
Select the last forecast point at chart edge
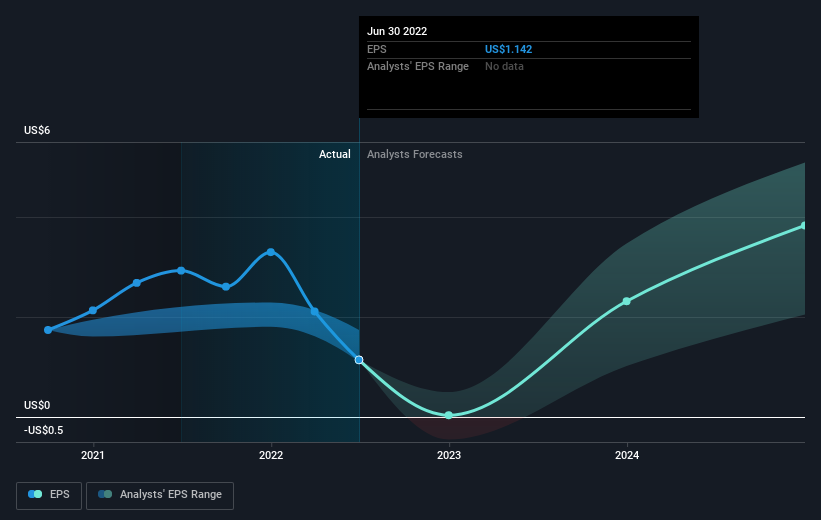(x=804, y=226)
